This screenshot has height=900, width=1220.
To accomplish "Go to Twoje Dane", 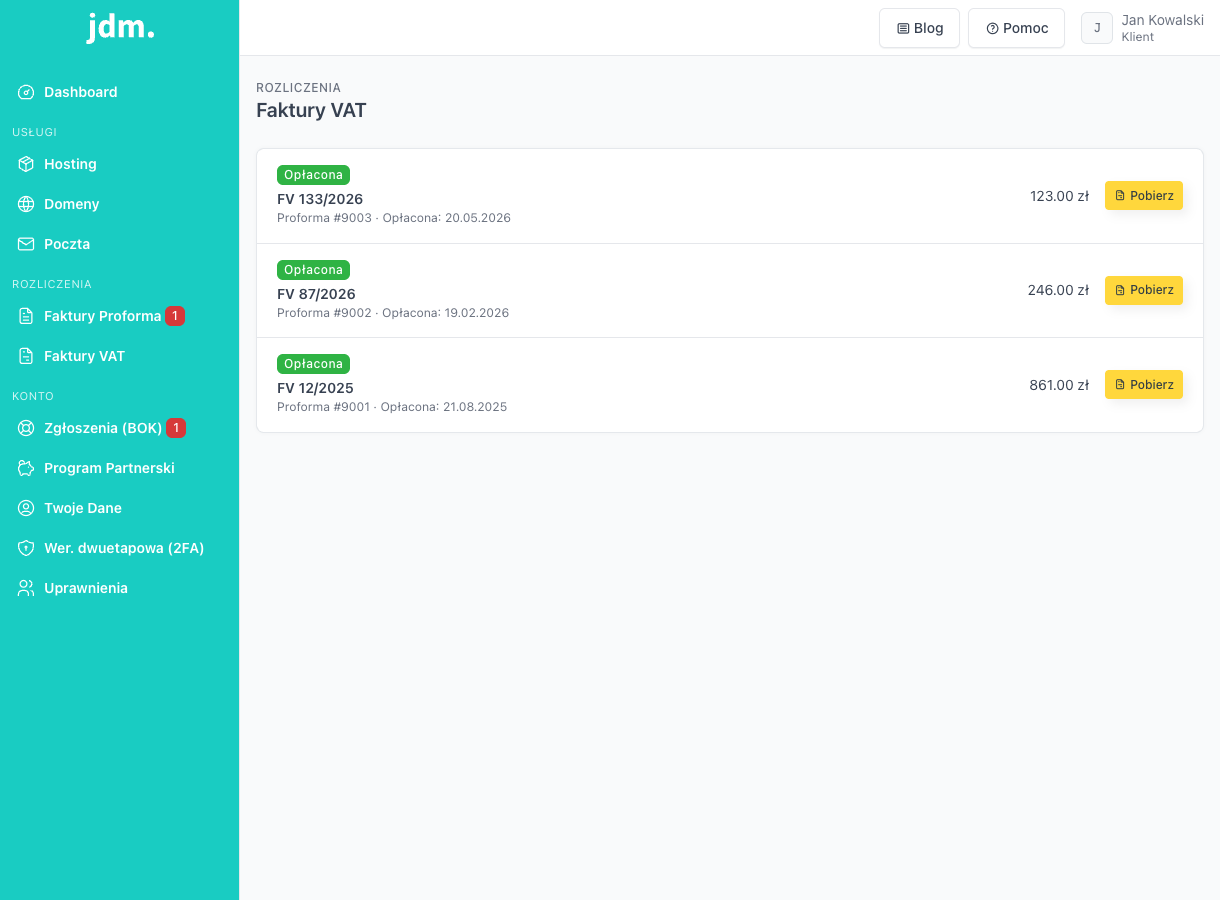I will pos(119,508).
